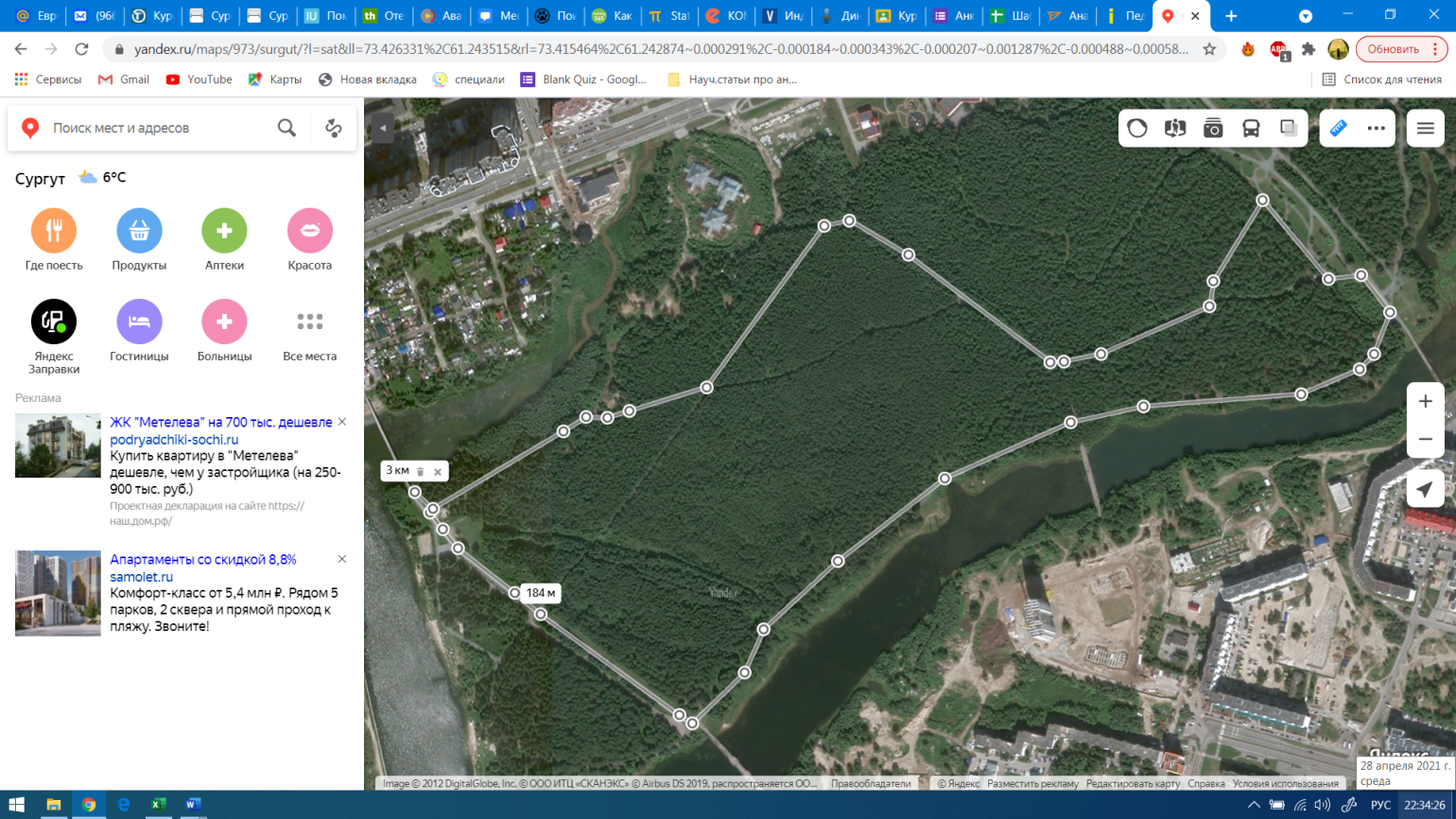Open the Яндекс Заправки category
Viewport: 1456px width, 819px height.
coord(54,337)
